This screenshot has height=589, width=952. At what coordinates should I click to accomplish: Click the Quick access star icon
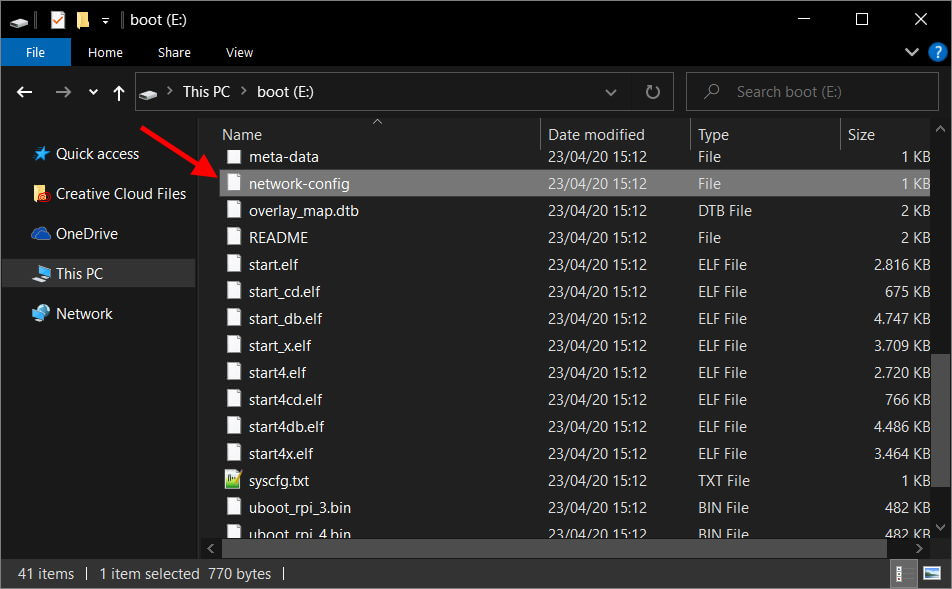pos(41,154)
